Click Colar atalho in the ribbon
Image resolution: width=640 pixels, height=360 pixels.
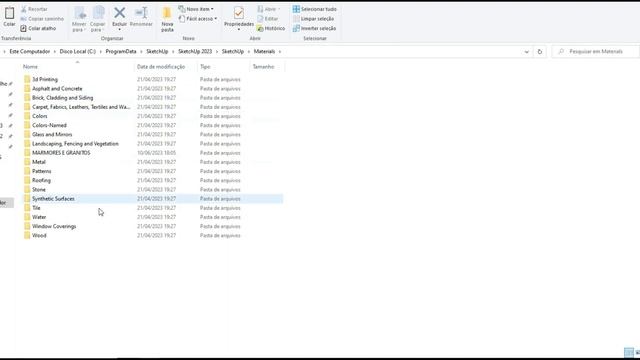point(38,28)
